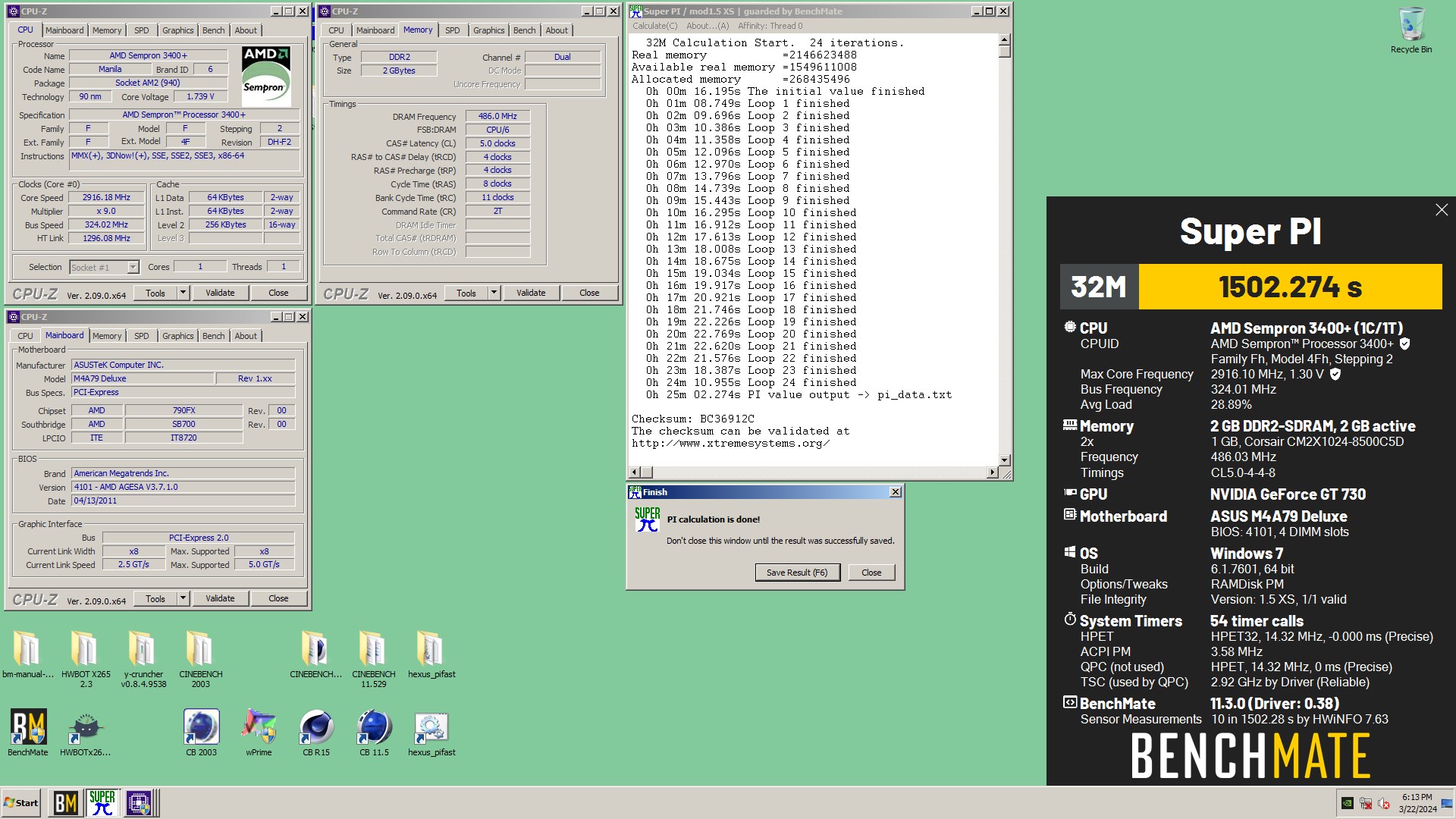Open About menu in Super PI
The height and width of the screenshot is (819, 1456).
coord(708,26)
